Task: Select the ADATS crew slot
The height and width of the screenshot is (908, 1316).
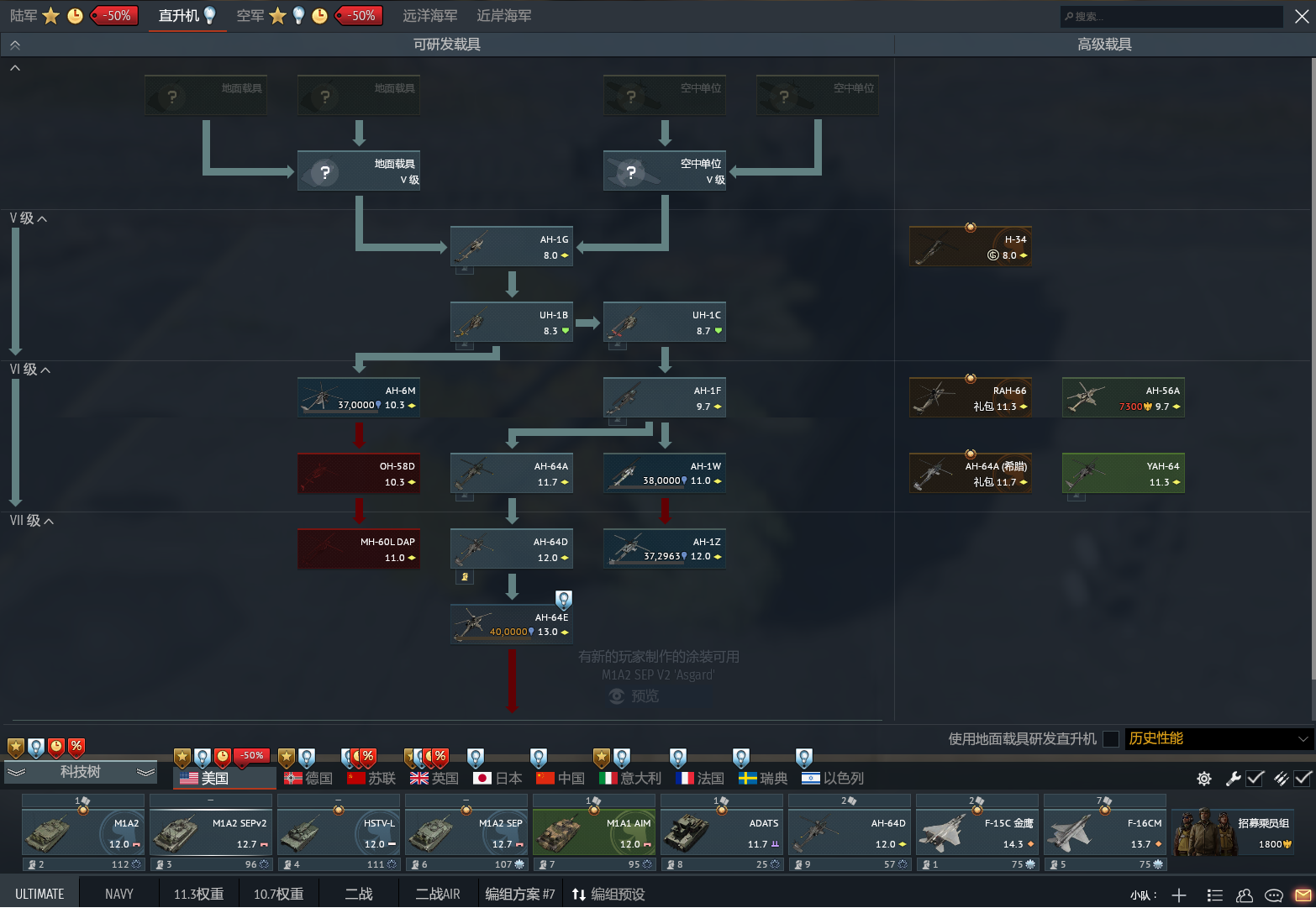Action: pyautogui.click(x=722, y=834)
